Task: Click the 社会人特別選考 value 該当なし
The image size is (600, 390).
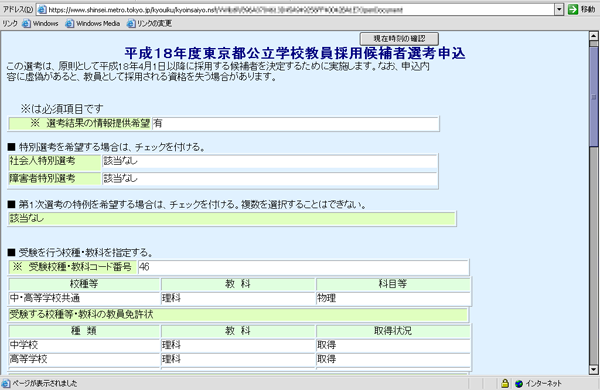Action: [270, 161]
